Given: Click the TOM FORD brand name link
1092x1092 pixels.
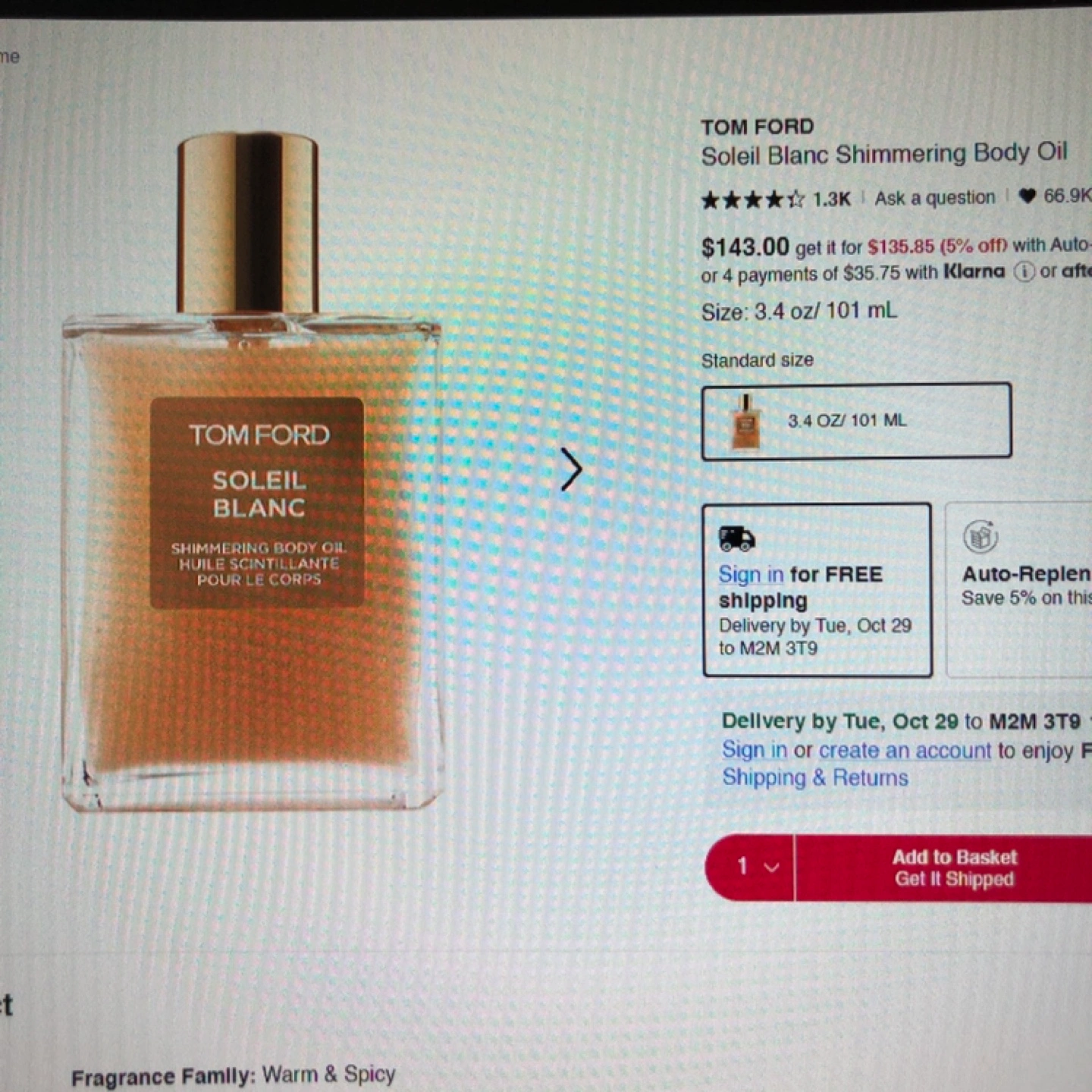Looking at the screenshot, I should click(x=757, y=127).
